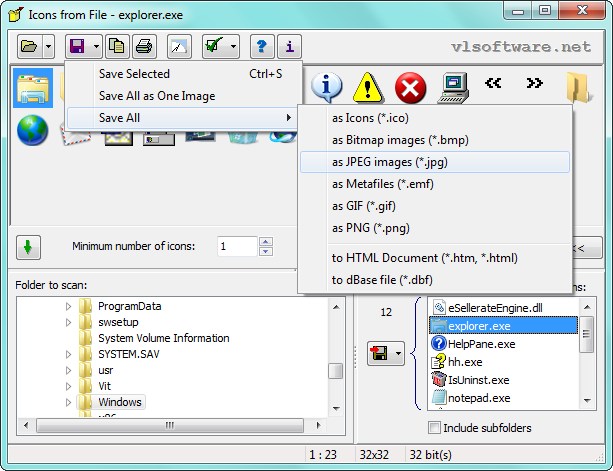Screen dimensions: 613x471
Task: Open the checkmark button dropdown arrow
Action: tap(233, 47)
